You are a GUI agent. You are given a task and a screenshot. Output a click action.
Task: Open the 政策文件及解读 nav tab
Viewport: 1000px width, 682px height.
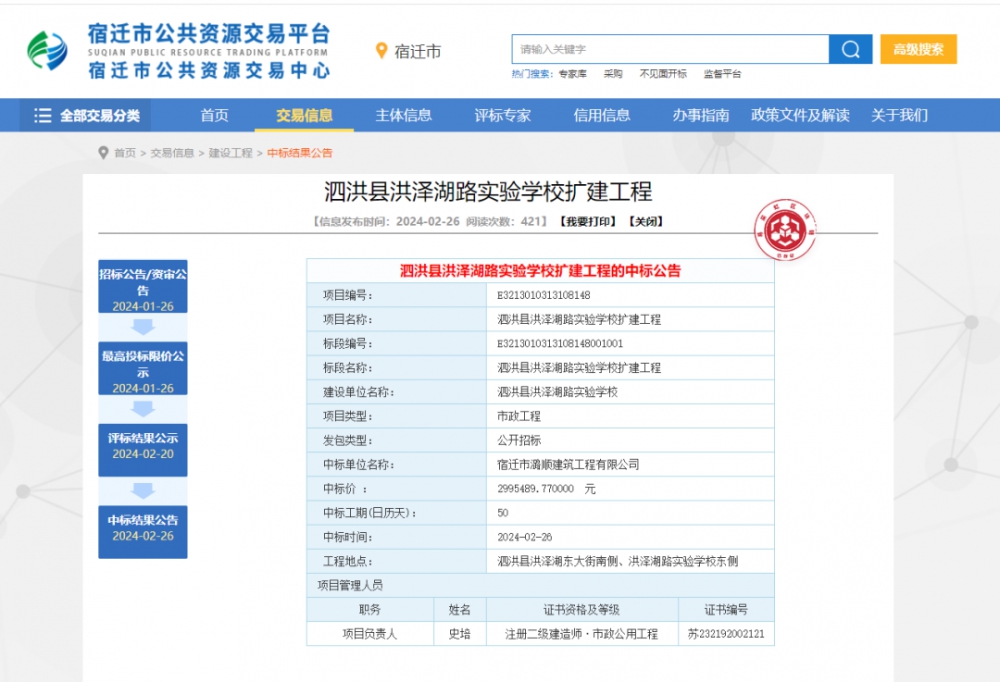(800, 115)
